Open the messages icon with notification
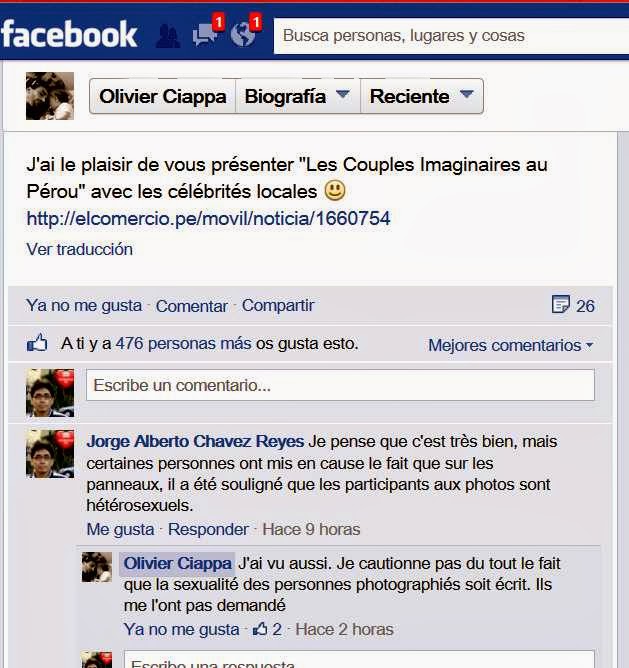The width and height of the screenshot is (629, 668). 208,32
